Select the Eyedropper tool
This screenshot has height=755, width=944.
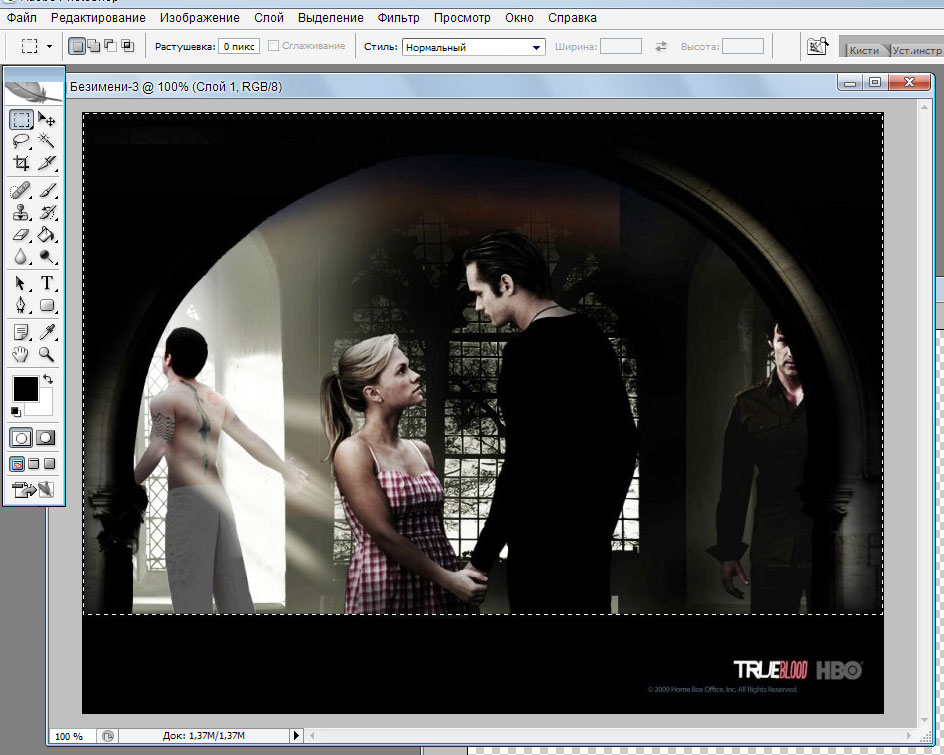(x=47, y=332)
